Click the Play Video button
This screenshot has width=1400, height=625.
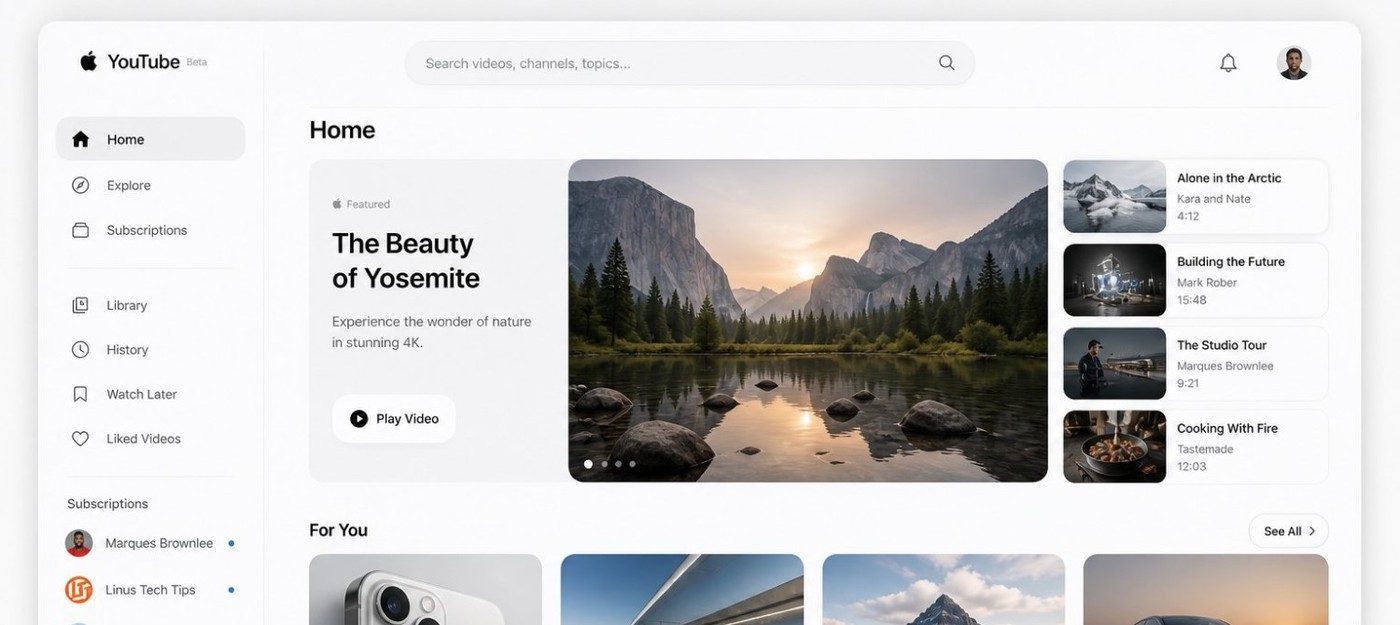click(x=394, y=419)
